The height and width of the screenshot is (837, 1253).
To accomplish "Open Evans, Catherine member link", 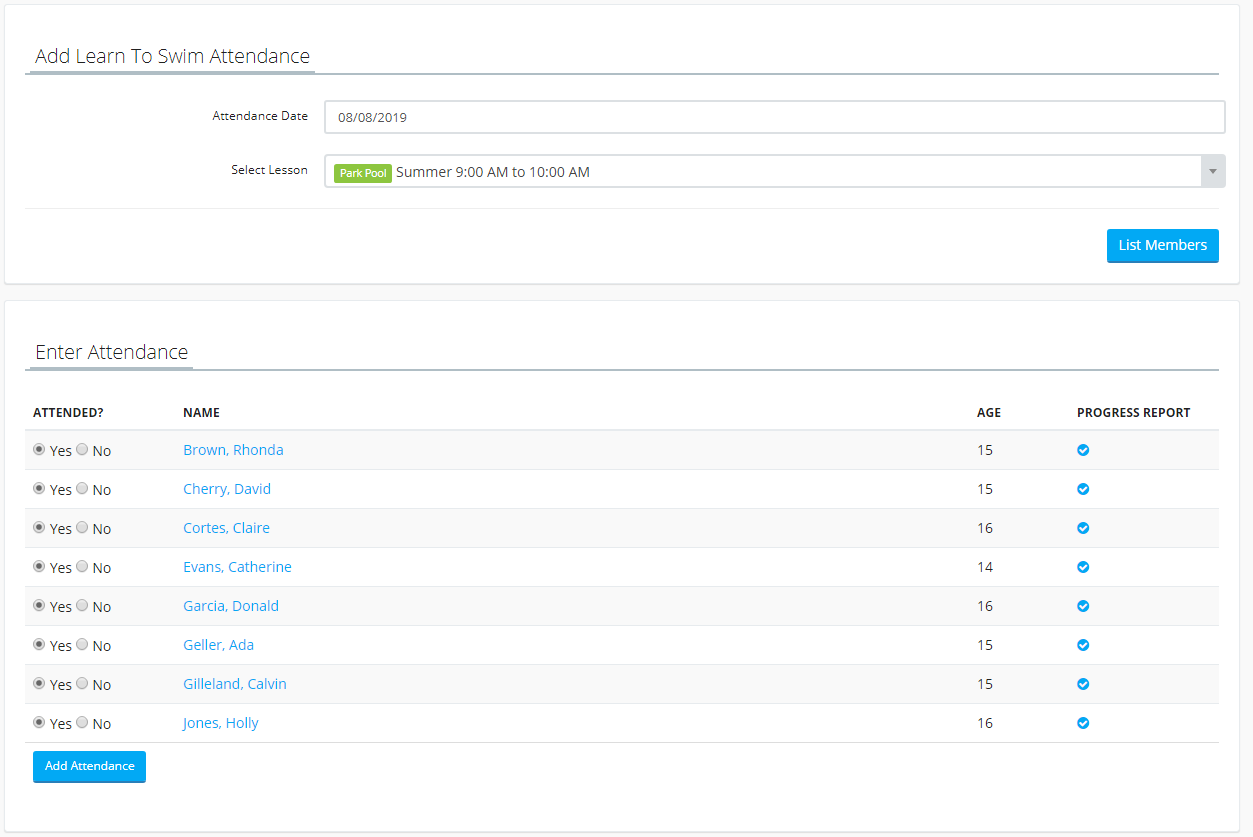I will (237, 567).
